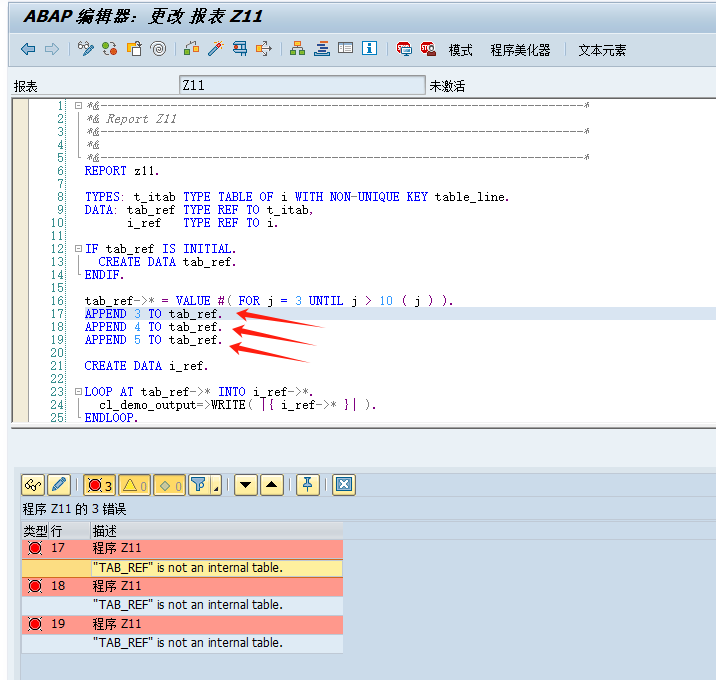Toggle the red errors filter showing 3

[x=100, y=485]
